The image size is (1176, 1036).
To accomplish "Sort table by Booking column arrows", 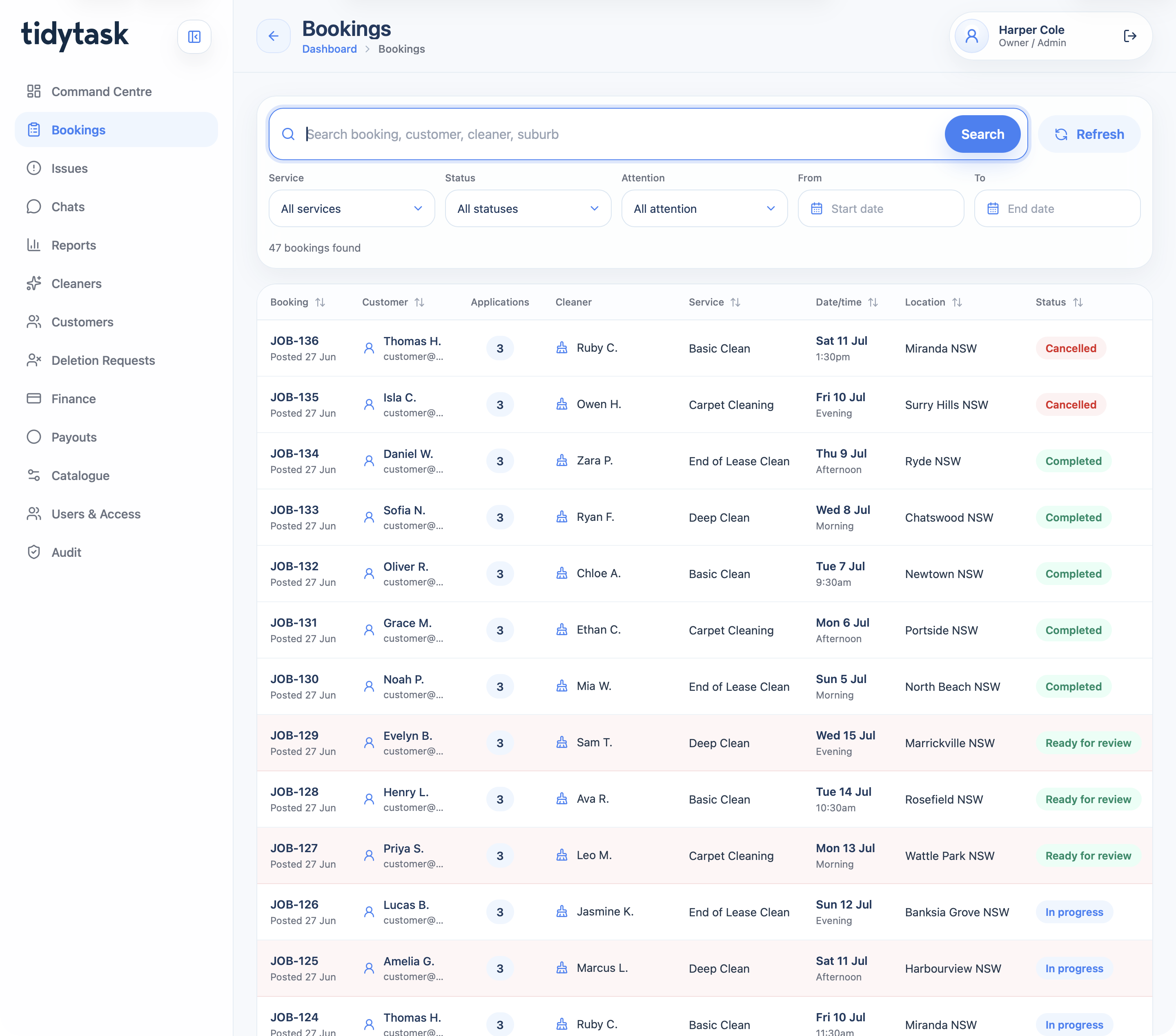I will tap(321, 302).
